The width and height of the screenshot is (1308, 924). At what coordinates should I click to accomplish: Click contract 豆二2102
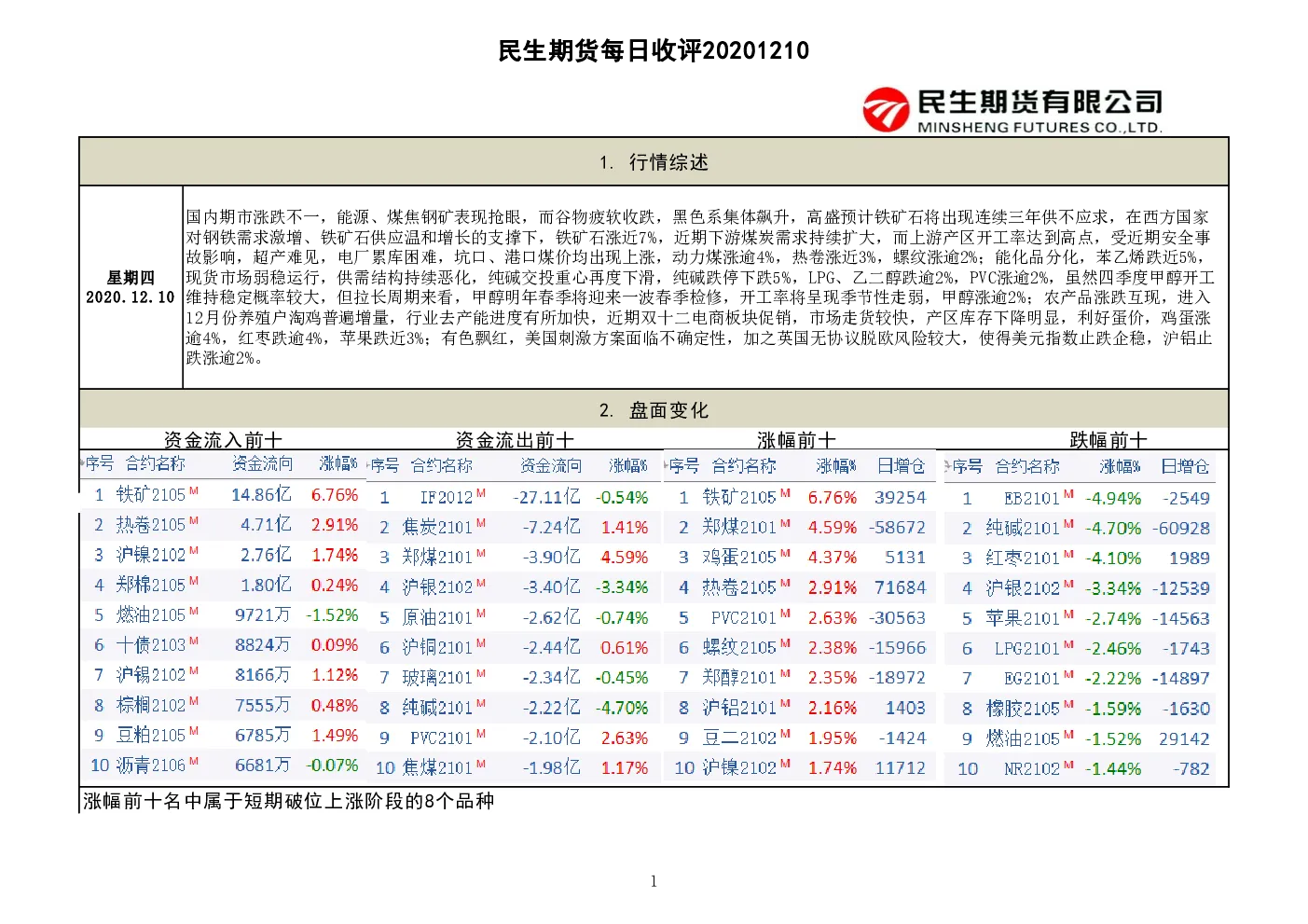(x=739, y=738)
